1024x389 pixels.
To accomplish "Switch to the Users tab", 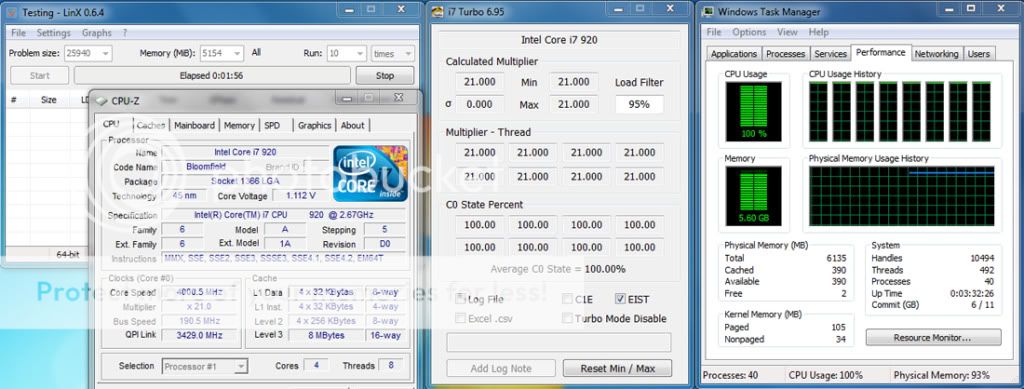I will tap(979, 54).
